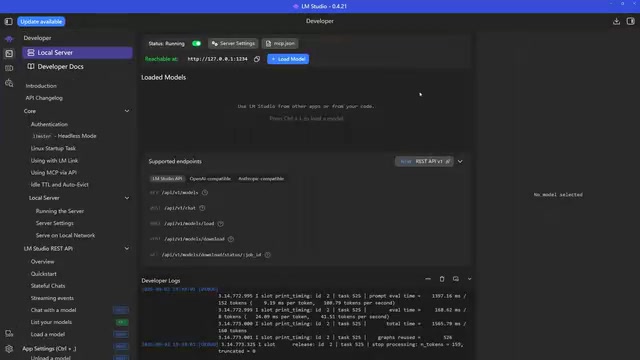Clear Developer Logs with trash icon
Viewport: 640px width, 360px height.
coord(442,279)
